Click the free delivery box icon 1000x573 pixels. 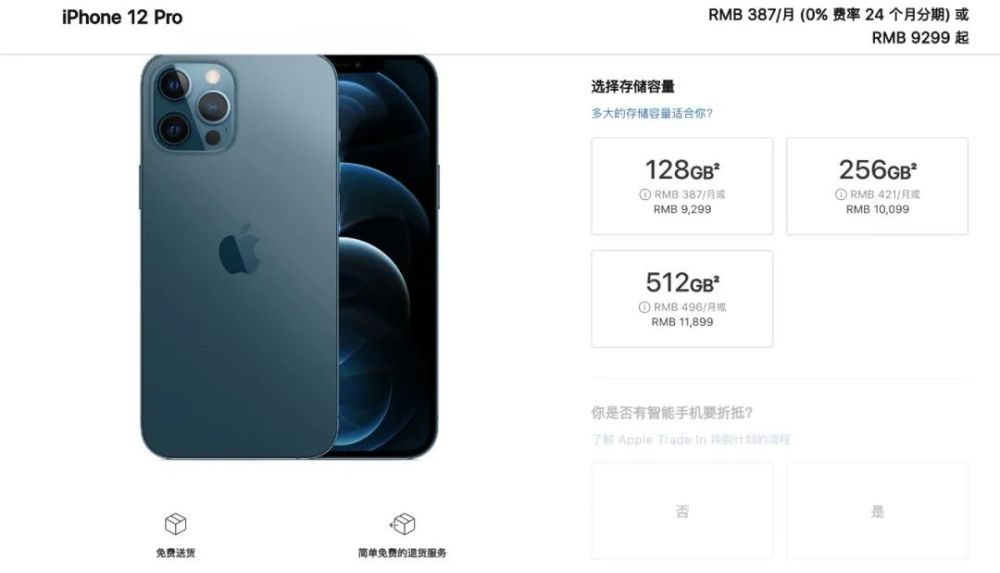coord(175,524)
